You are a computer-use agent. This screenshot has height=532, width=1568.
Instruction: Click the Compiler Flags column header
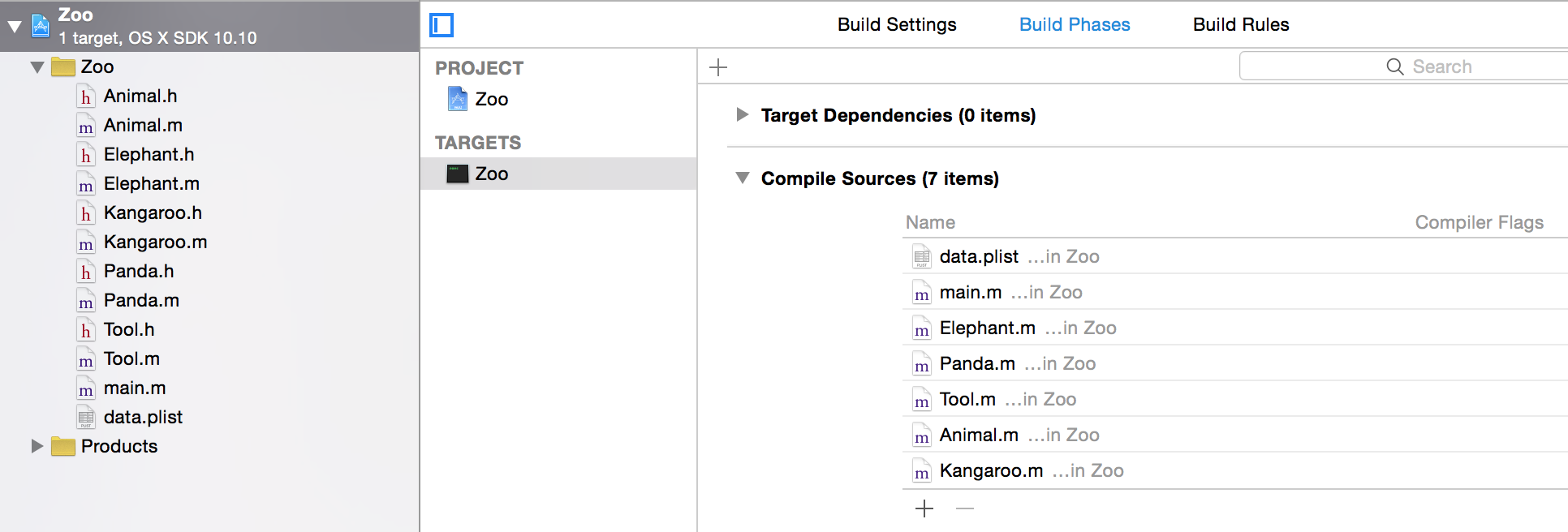tap(1480, 222)
